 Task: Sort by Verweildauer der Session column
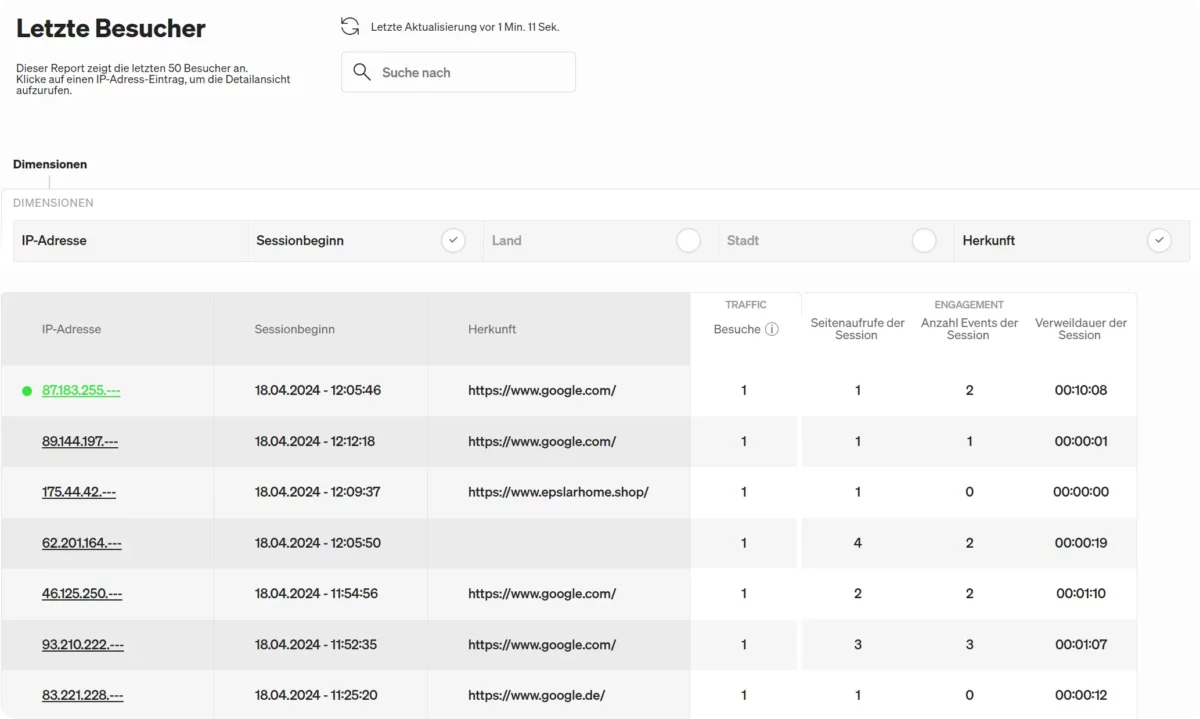[1080, 329]
